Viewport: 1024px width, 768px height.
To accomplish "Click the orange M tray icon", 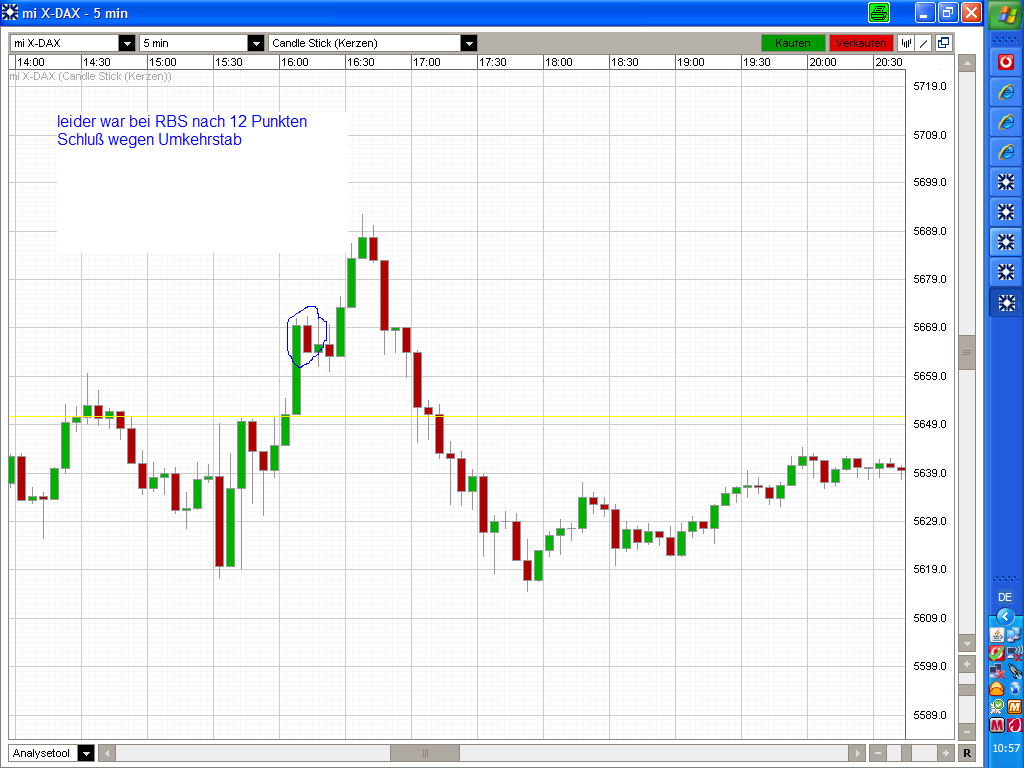I will [x=1014, y=707].
